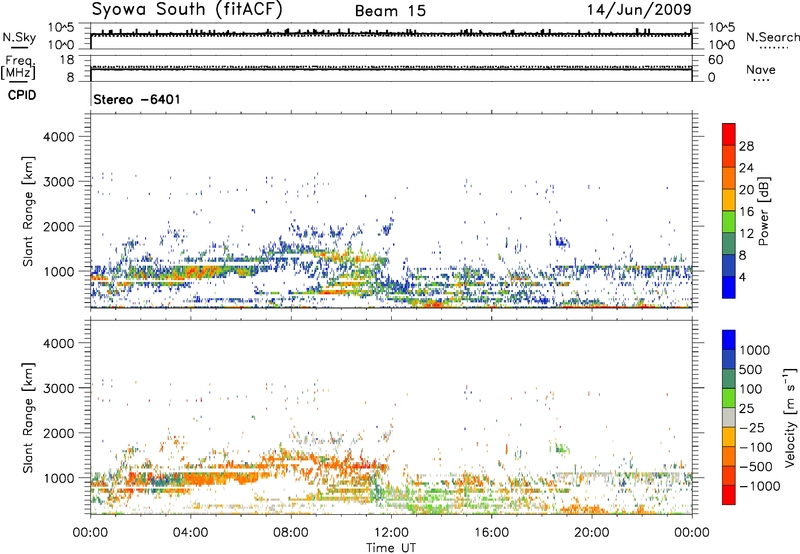Select the light green segment of power colorbar
Image resolution: width=800 pixels, height=554 pixels.
[x=729, y=222]
